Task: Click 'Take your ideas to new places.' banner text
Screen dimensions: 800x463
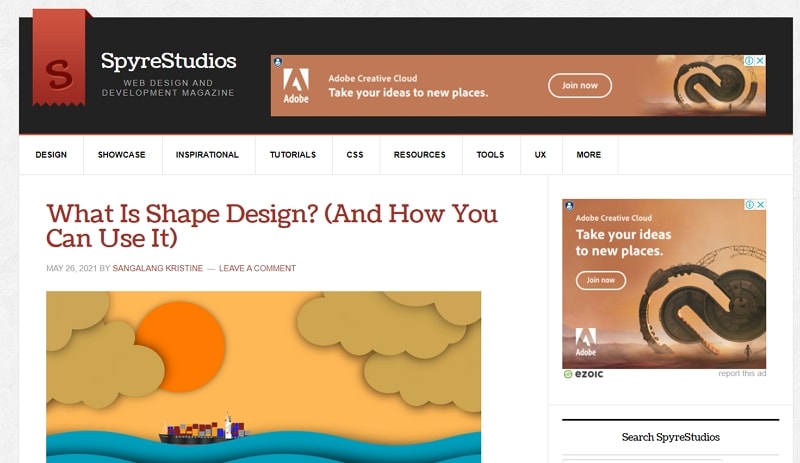Action: tap(408, 93)
